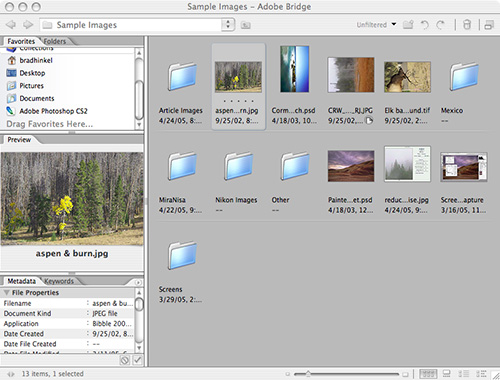The image size is (500, 380).
Task: Create a new folder via toolbar icon
Action: [x=408, y=25]
